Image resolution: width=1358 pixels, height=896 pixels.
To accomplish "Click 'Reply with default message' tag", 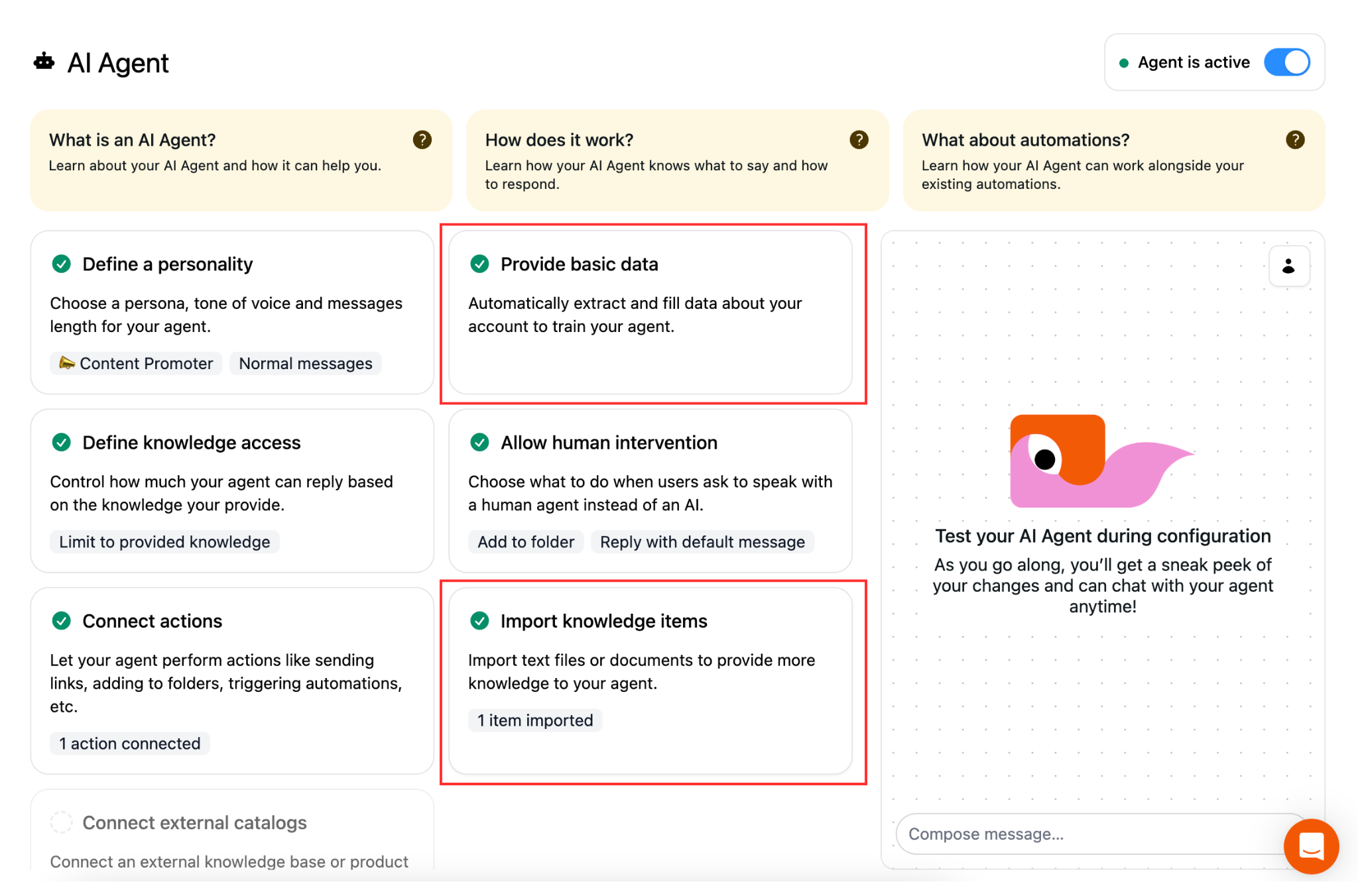I will (x=702, y=541).
